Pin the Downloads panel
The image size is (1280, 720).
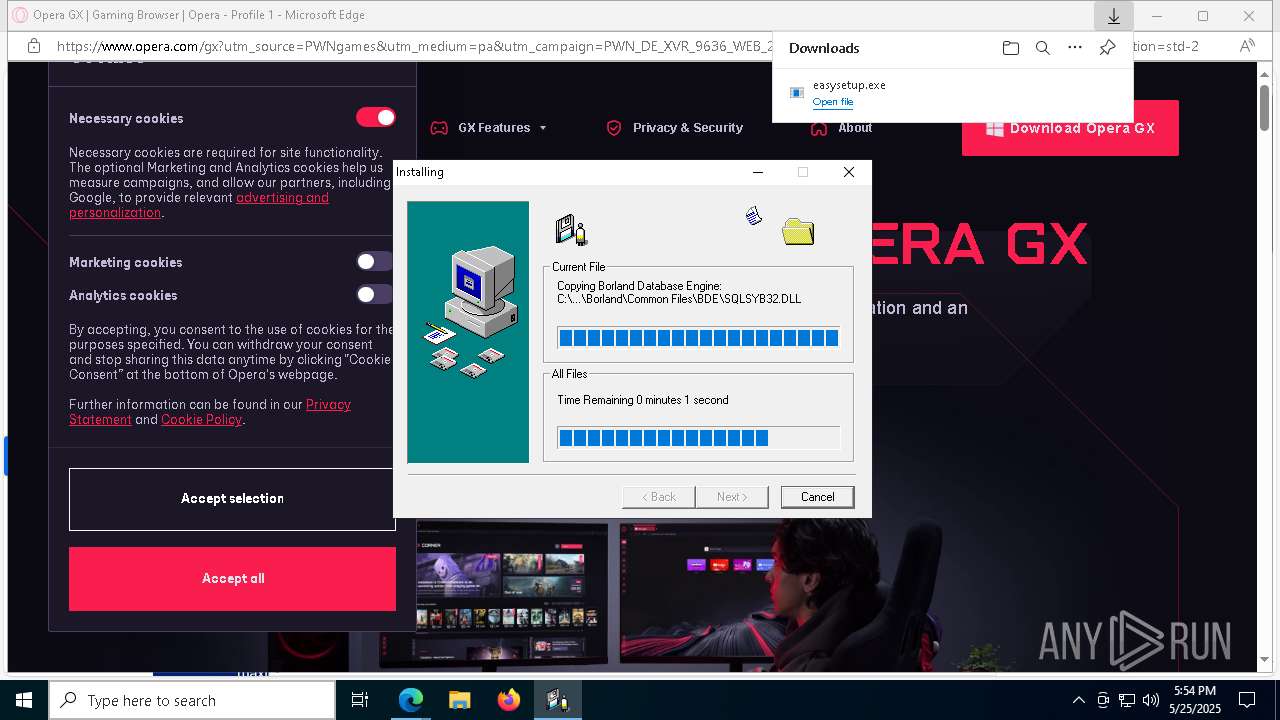coord(1107,48)
